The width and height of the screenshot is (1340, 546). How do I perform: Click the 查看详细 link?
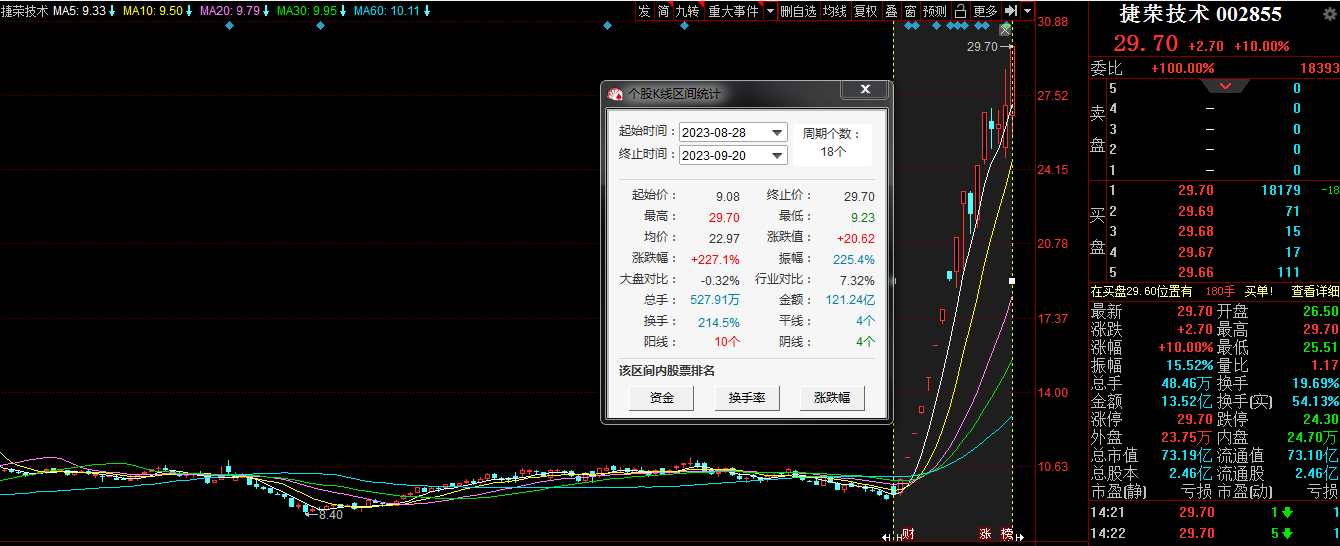coord(1315,291)
